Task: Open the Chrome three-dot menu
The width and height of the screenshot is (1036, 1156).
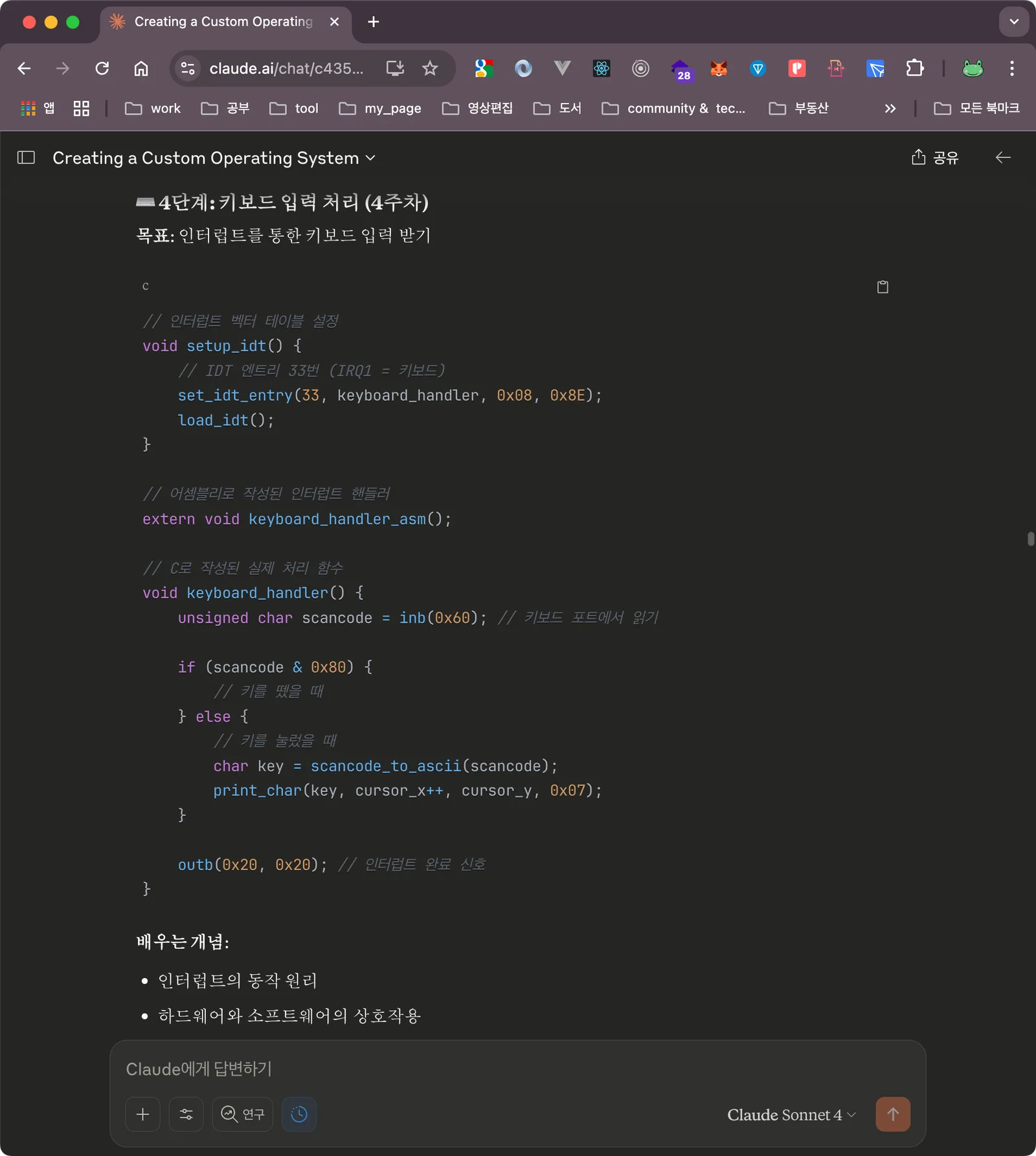Action: (x=1012, y=69)
